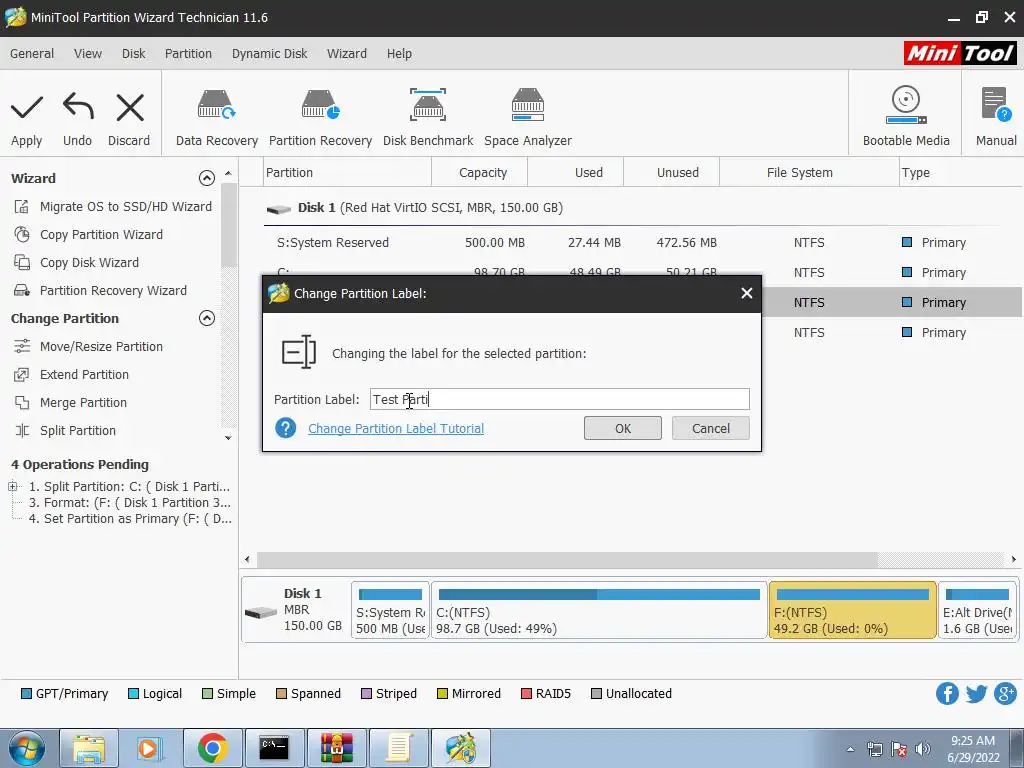Open Twitter share icon
Viewport: 1024px width, 768px height.
click(976, 694)
